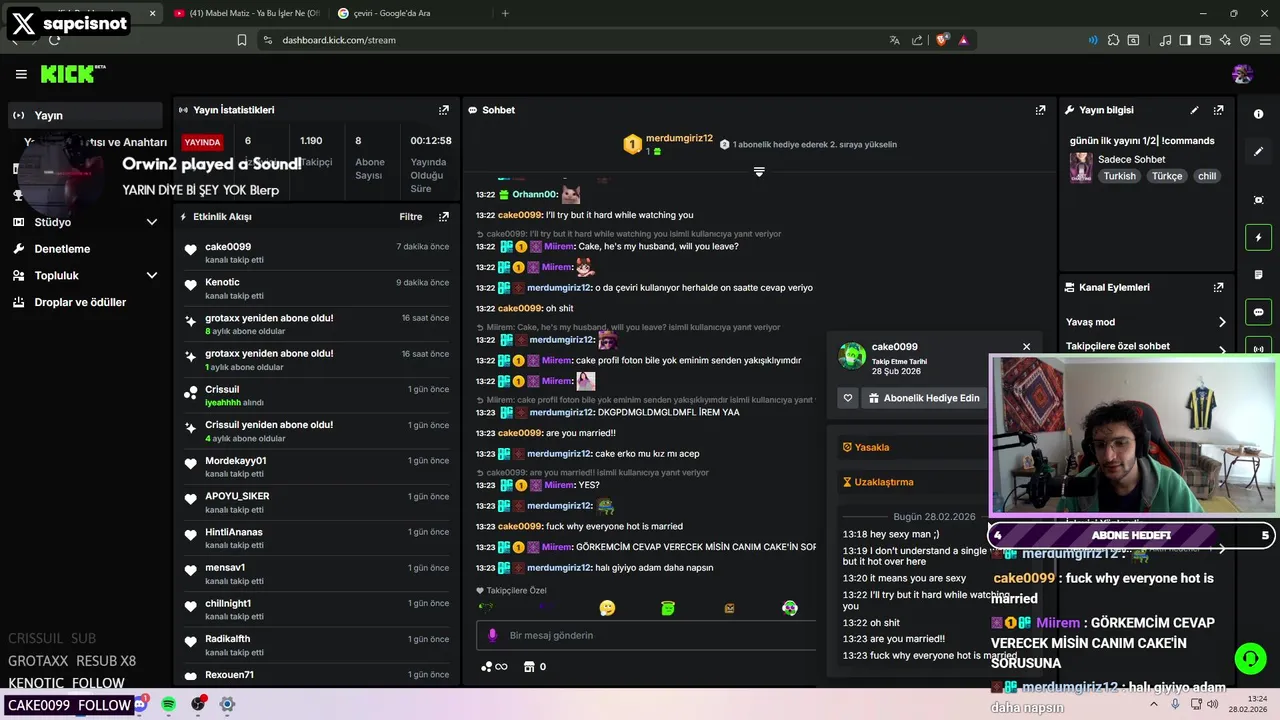
Task: Bookmark this page via the bookmark icon
Action: (x=242, y=40)
